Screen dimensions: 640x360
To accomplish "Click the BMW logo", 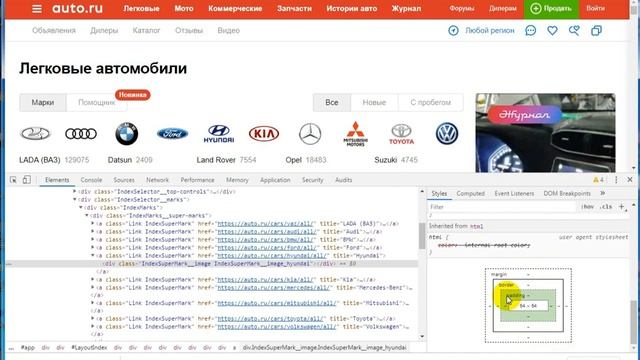I will click(127, 133).
